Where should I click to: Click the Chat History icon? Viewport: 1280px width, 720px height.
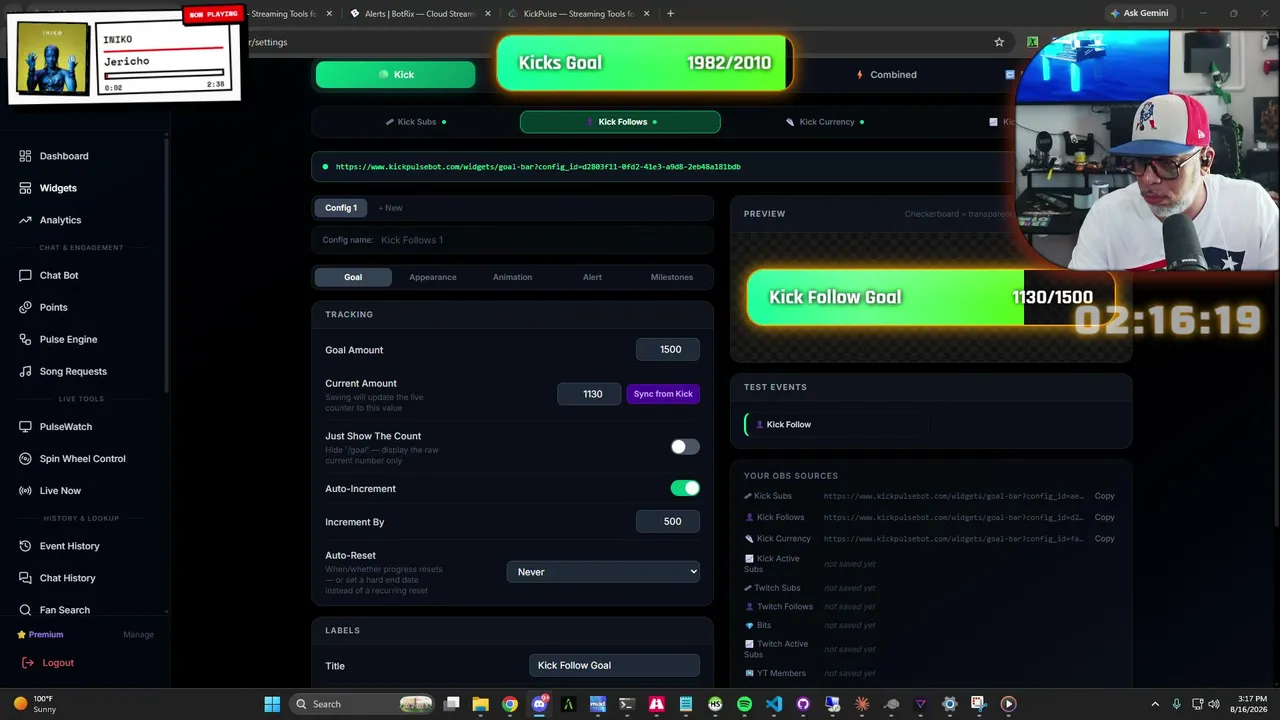25,578
